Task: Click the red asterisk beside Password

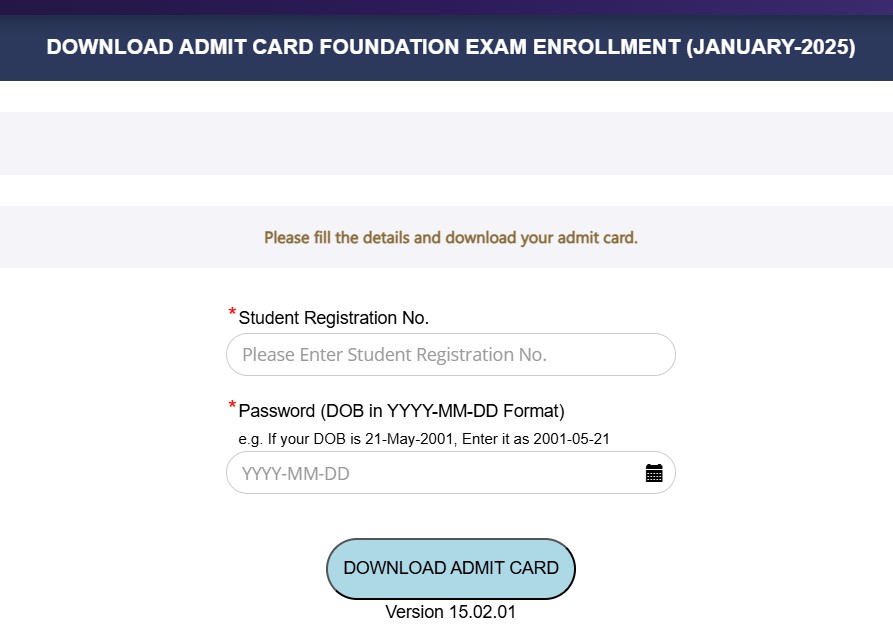Action: (x=232, y=406)
